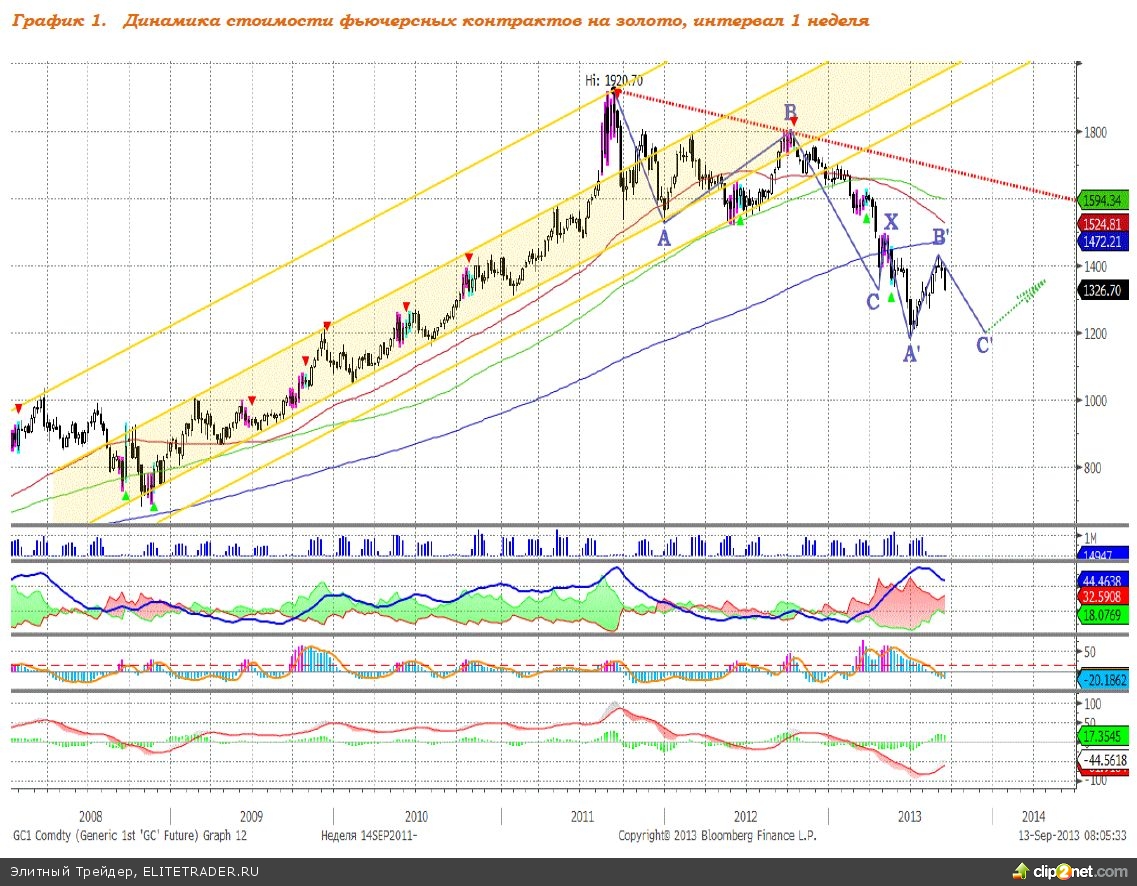Click the green 1594.34 price tag
Screen dimensions: 1137x886
pos(1104,199)
